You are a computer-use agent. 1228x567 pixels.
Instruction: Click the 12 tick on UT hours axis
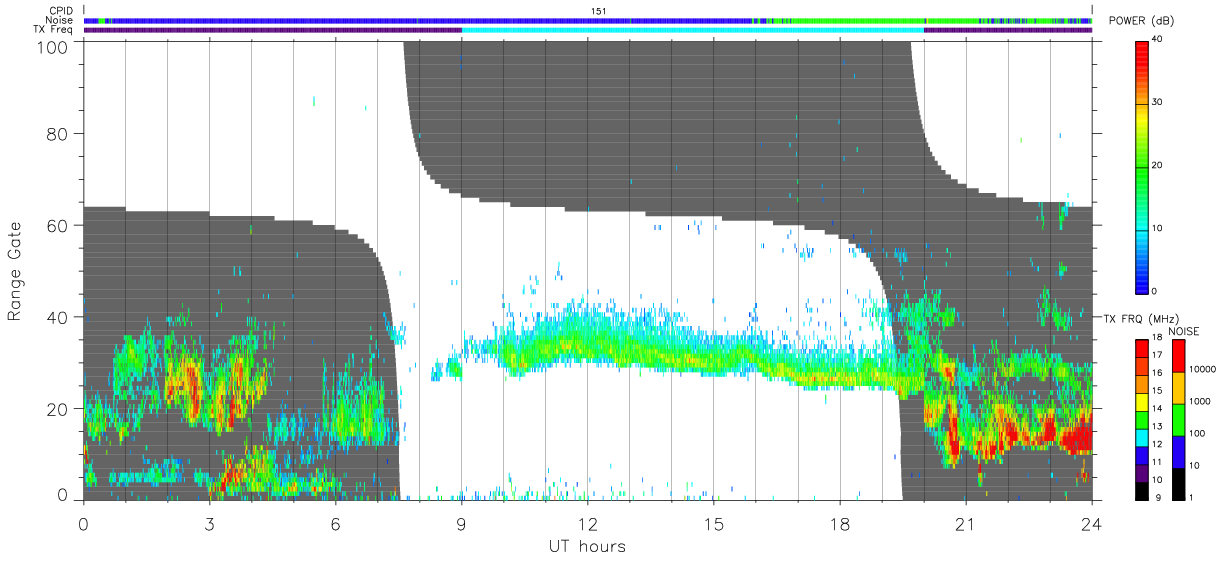coord(587,522)
